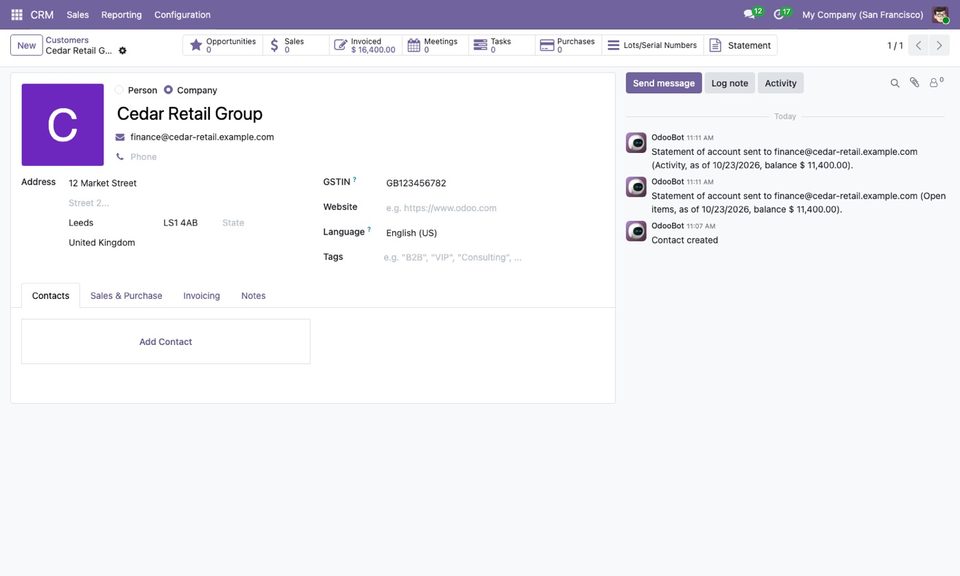Switch to the Sales & Purchase tab

point(126,296)
